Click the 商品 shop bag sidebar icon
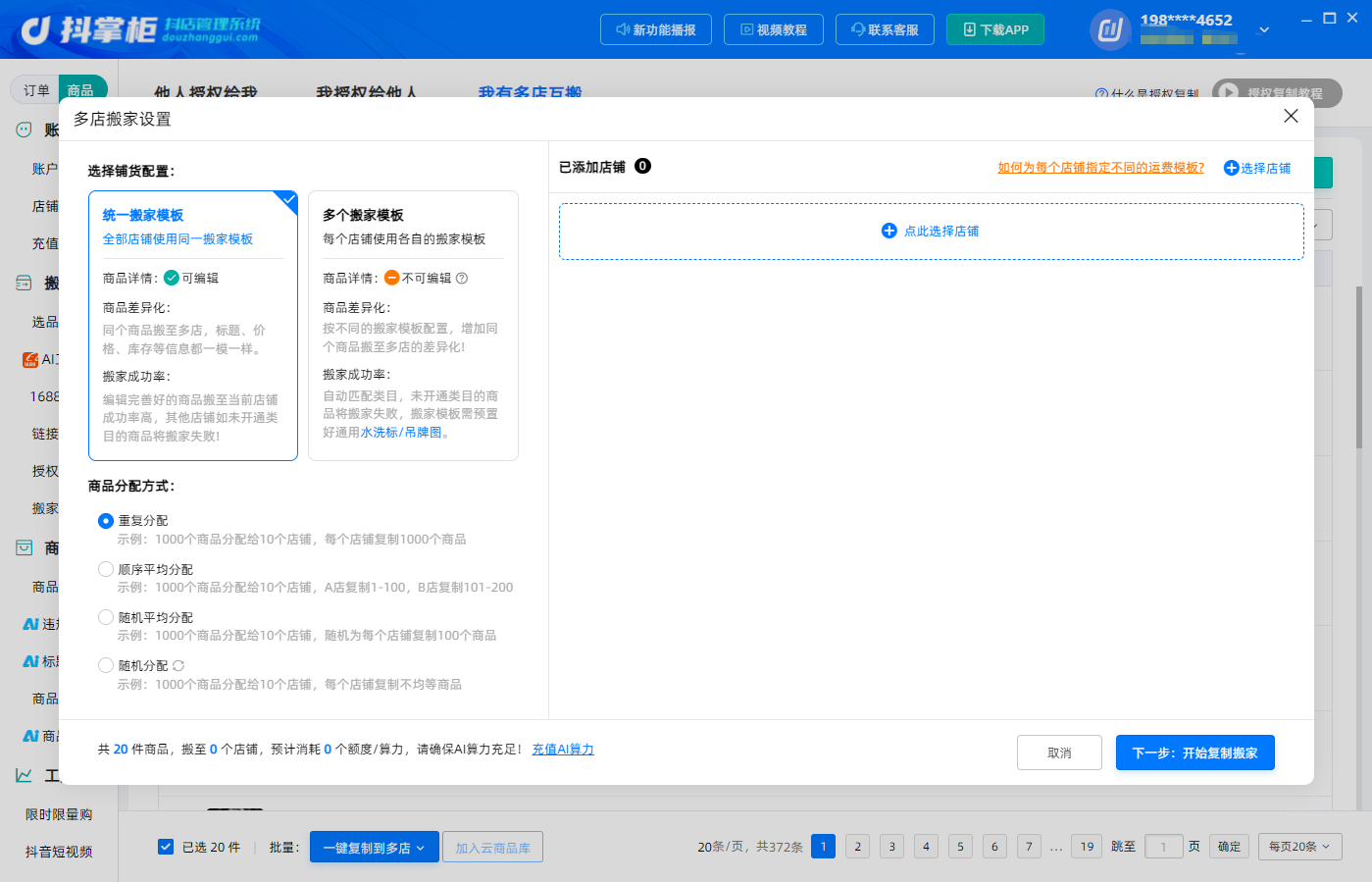 click(25, 547)
